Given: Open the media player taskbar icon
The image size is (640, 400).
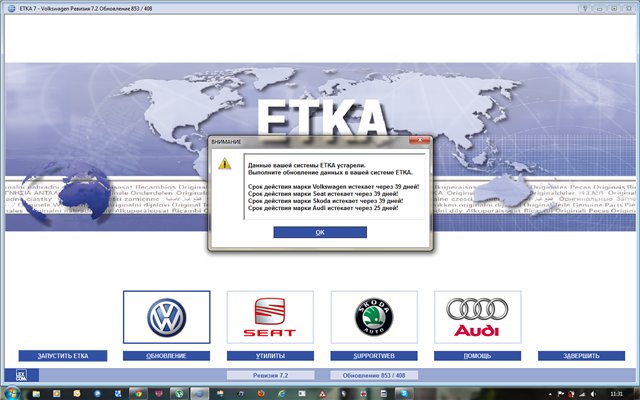Looking at the screenshot, I should pos(57,393).
